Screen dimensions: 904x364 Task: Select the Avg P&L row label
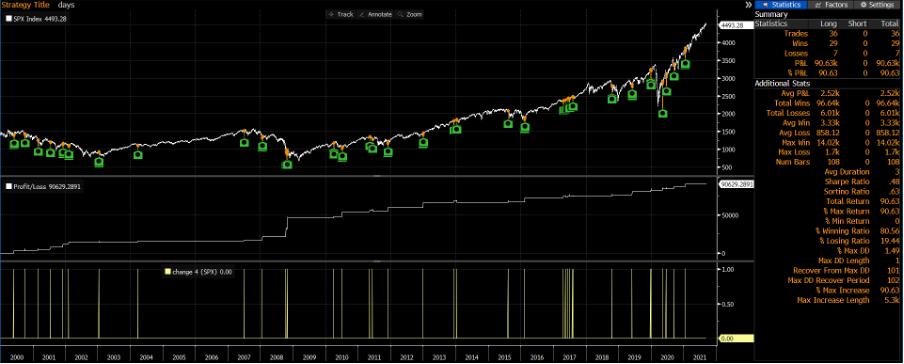796,93
